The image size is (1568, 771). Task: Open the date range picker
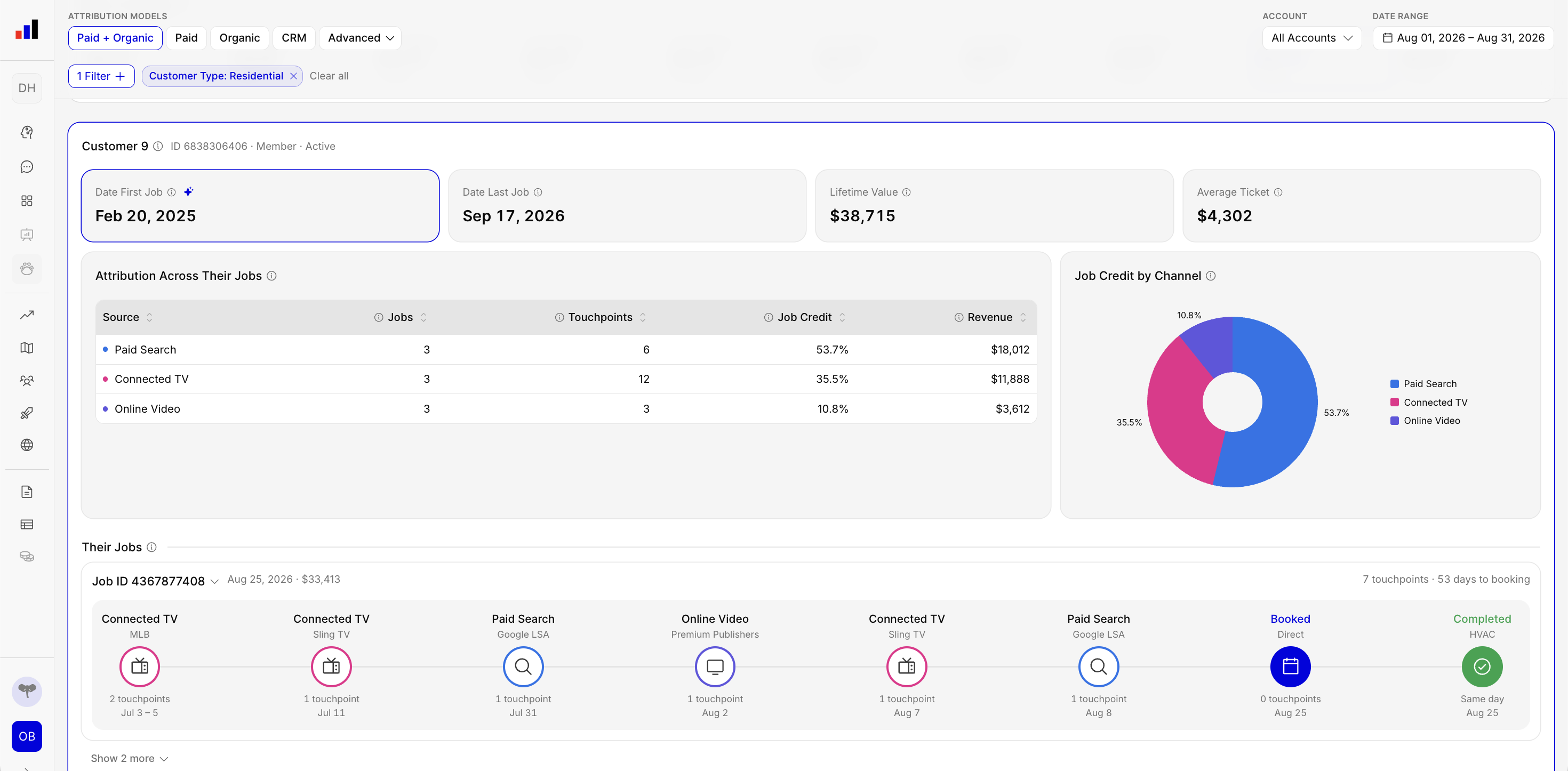coord(1463,38)
